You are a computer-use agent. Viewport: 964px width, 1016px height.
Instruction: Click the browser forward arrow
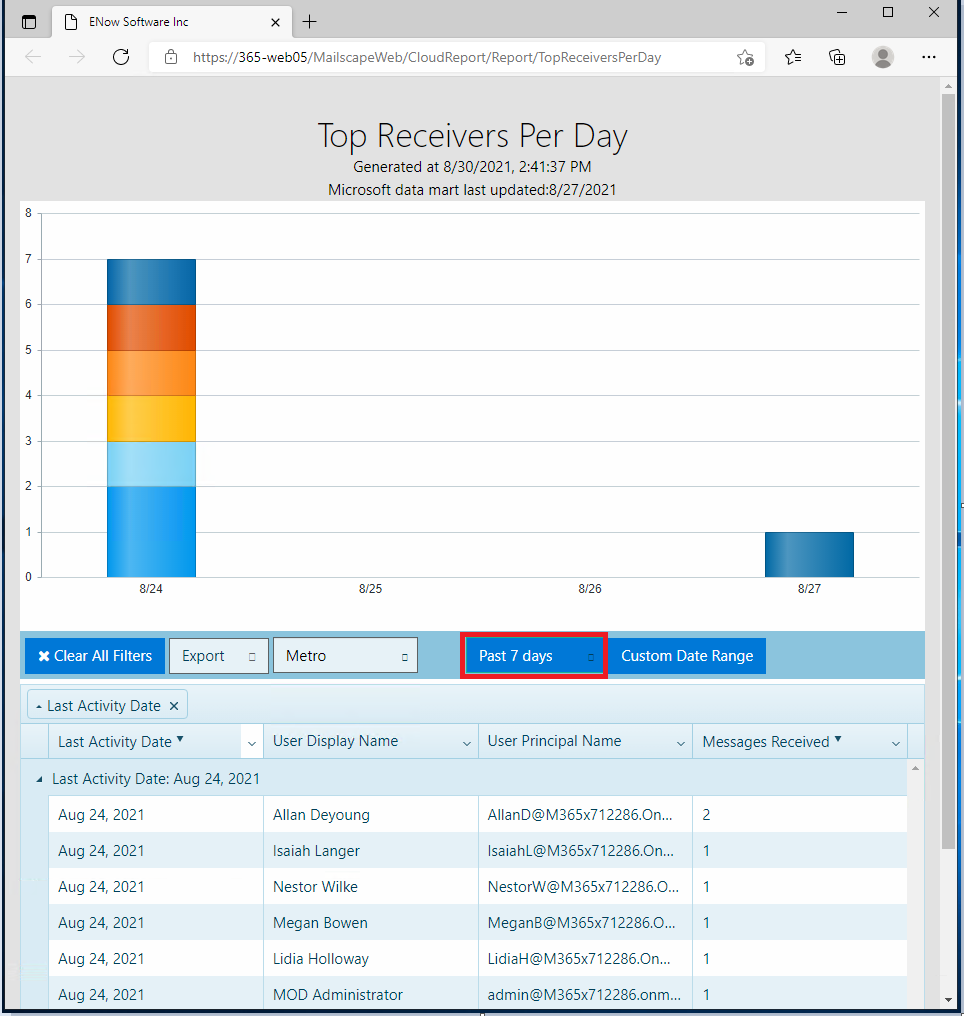tap(76, 57)
